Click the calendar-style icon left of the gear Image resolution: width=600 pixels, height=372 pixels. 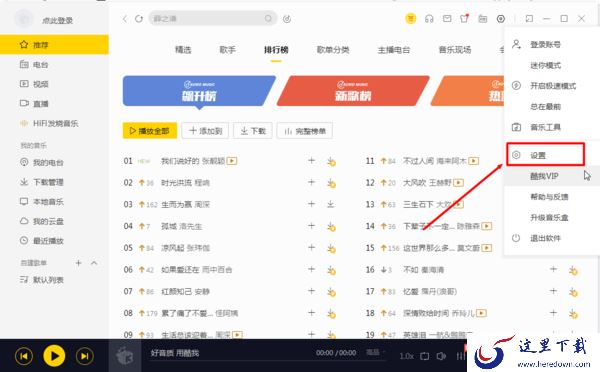point(483,18)
